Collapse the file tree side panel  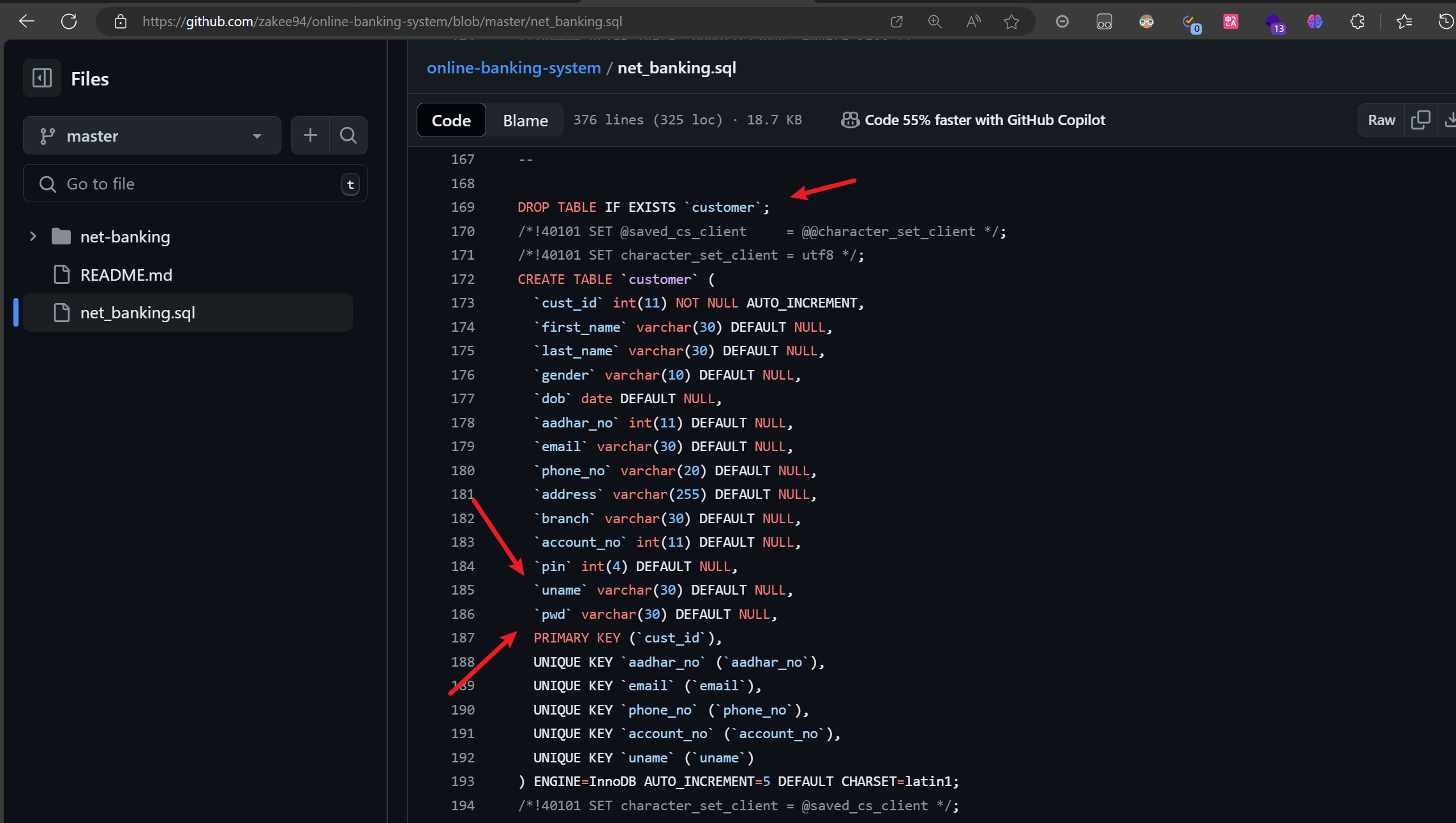[x=42, y=78]
